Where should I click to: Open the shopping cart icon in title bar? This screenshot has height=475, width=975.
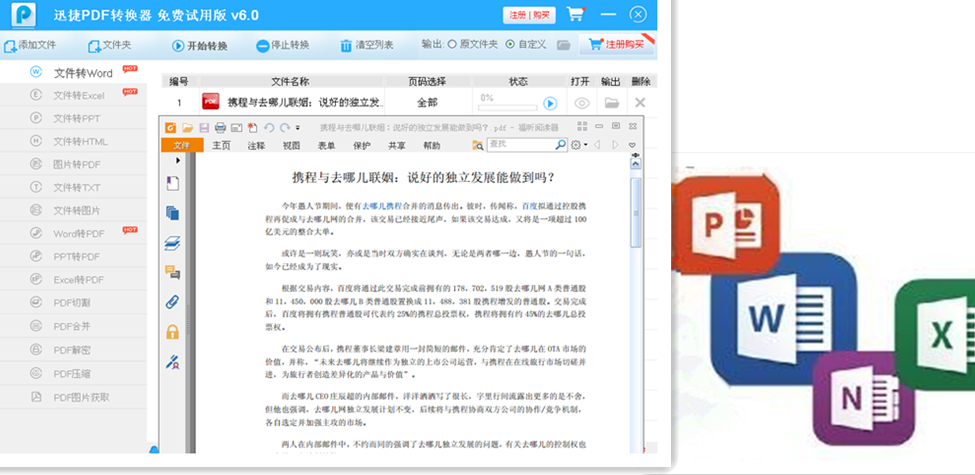(576, 14)
